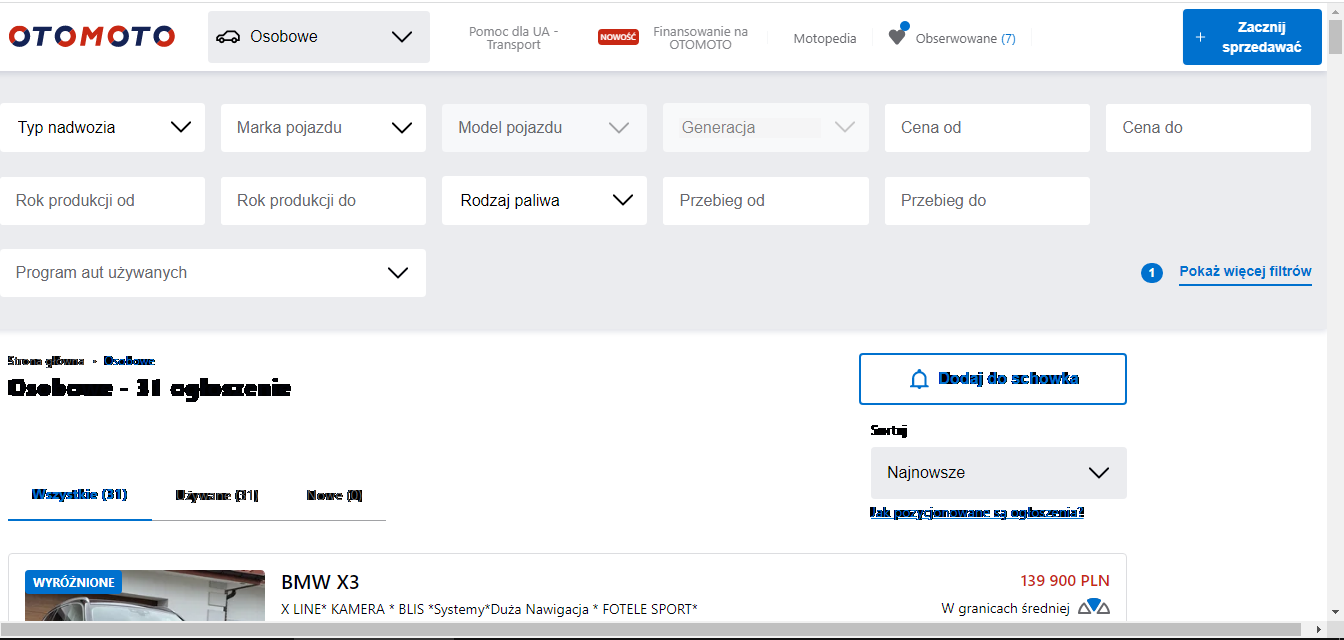Click the Zacznij sprzedawać button

click(x=1252, y=37)
